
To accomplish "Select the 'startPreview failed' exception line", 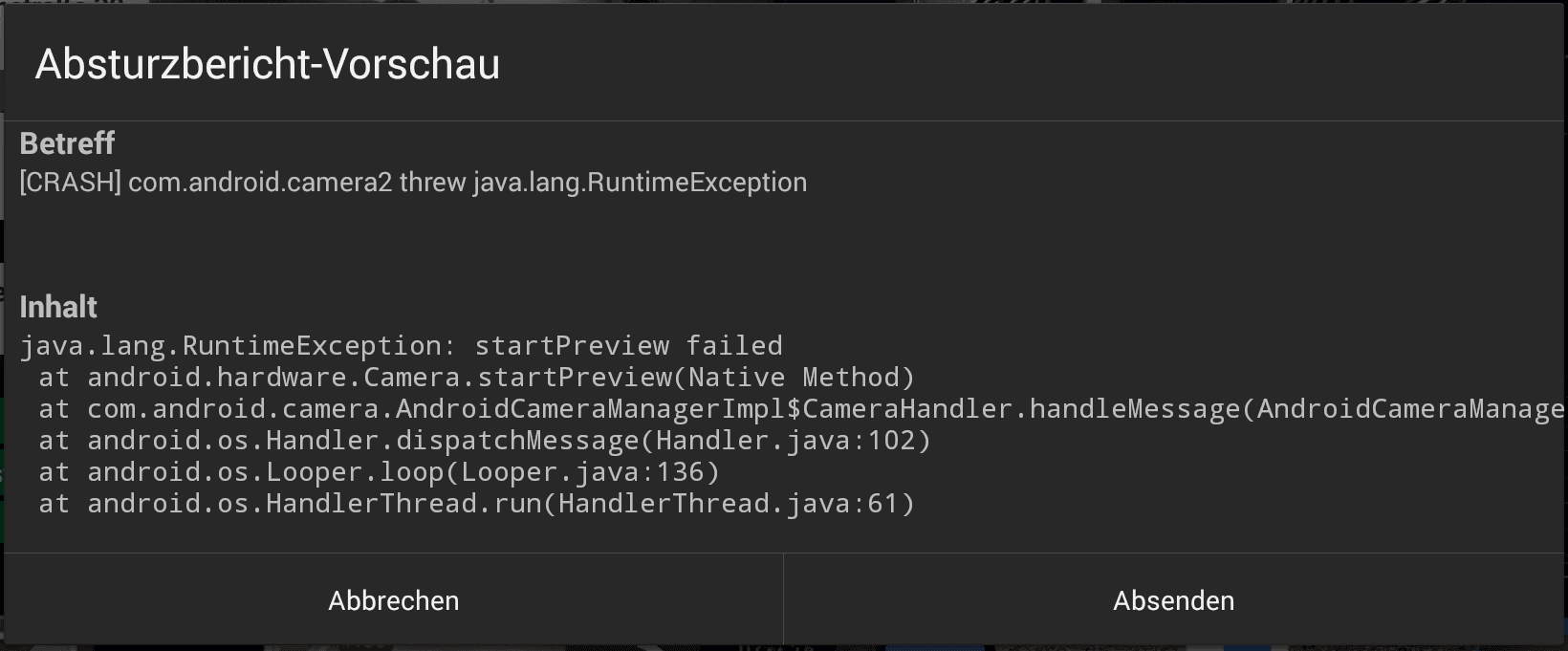I will 402,346.
